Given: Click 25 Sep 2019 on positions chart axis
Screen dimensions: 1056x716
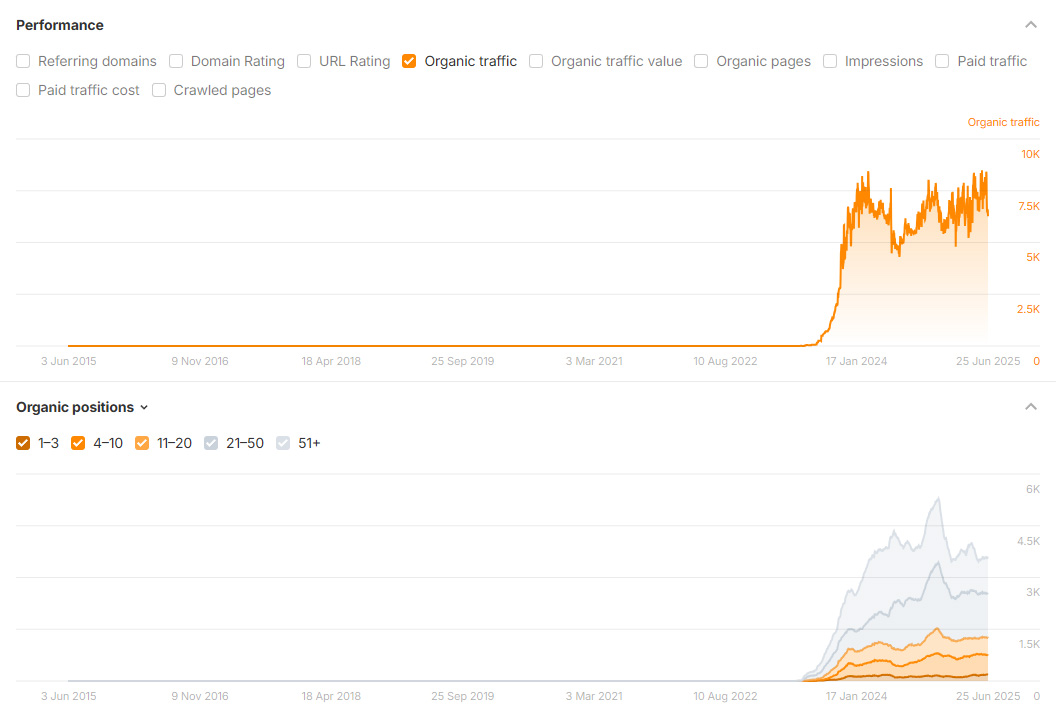Looking at the screenshot, I should (x=463, y=696).
